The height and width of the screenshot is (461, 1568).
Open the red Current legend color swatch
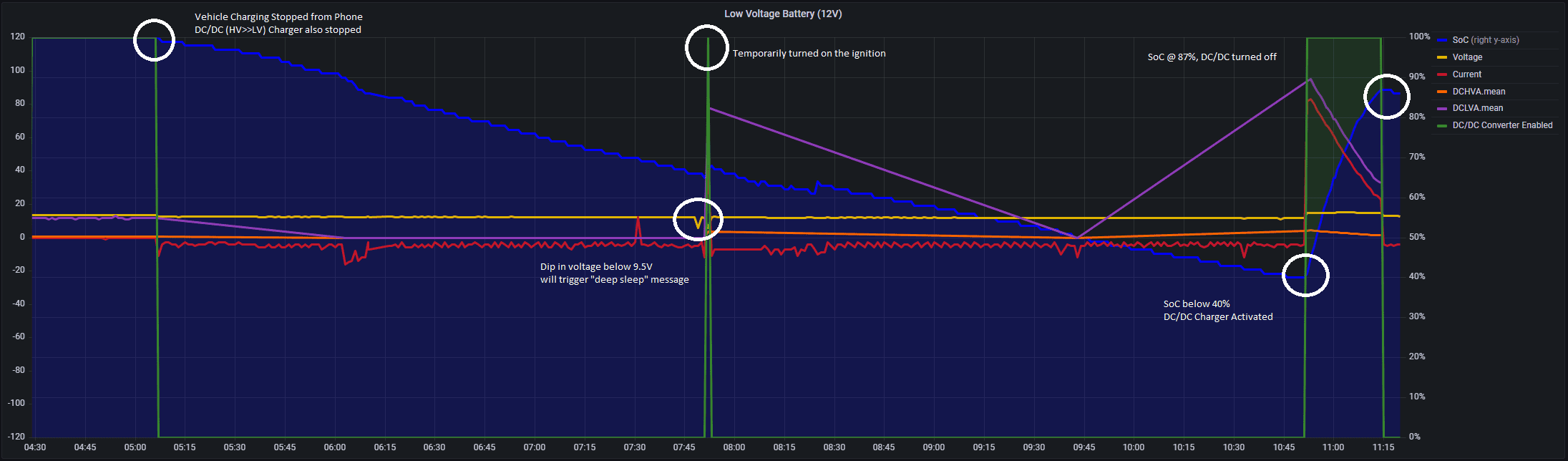pyautogui.click(x=1442, y=75)
